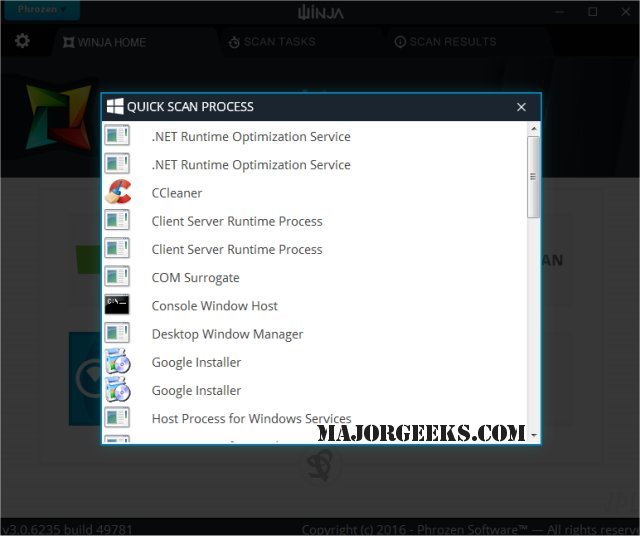The width and height of the screenshot is (640, 536).
Task: Click the second Google Installer disc icon
Action: (x=118, y=389)
